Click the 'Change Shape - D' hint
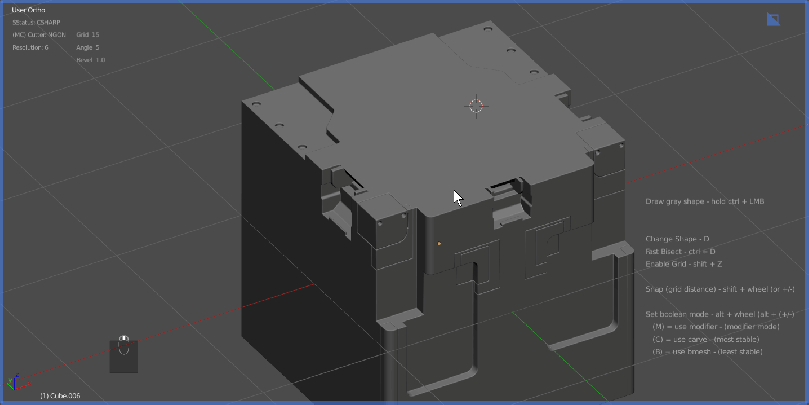This screenshot has width=809, height=405. [x=677, y=239]
